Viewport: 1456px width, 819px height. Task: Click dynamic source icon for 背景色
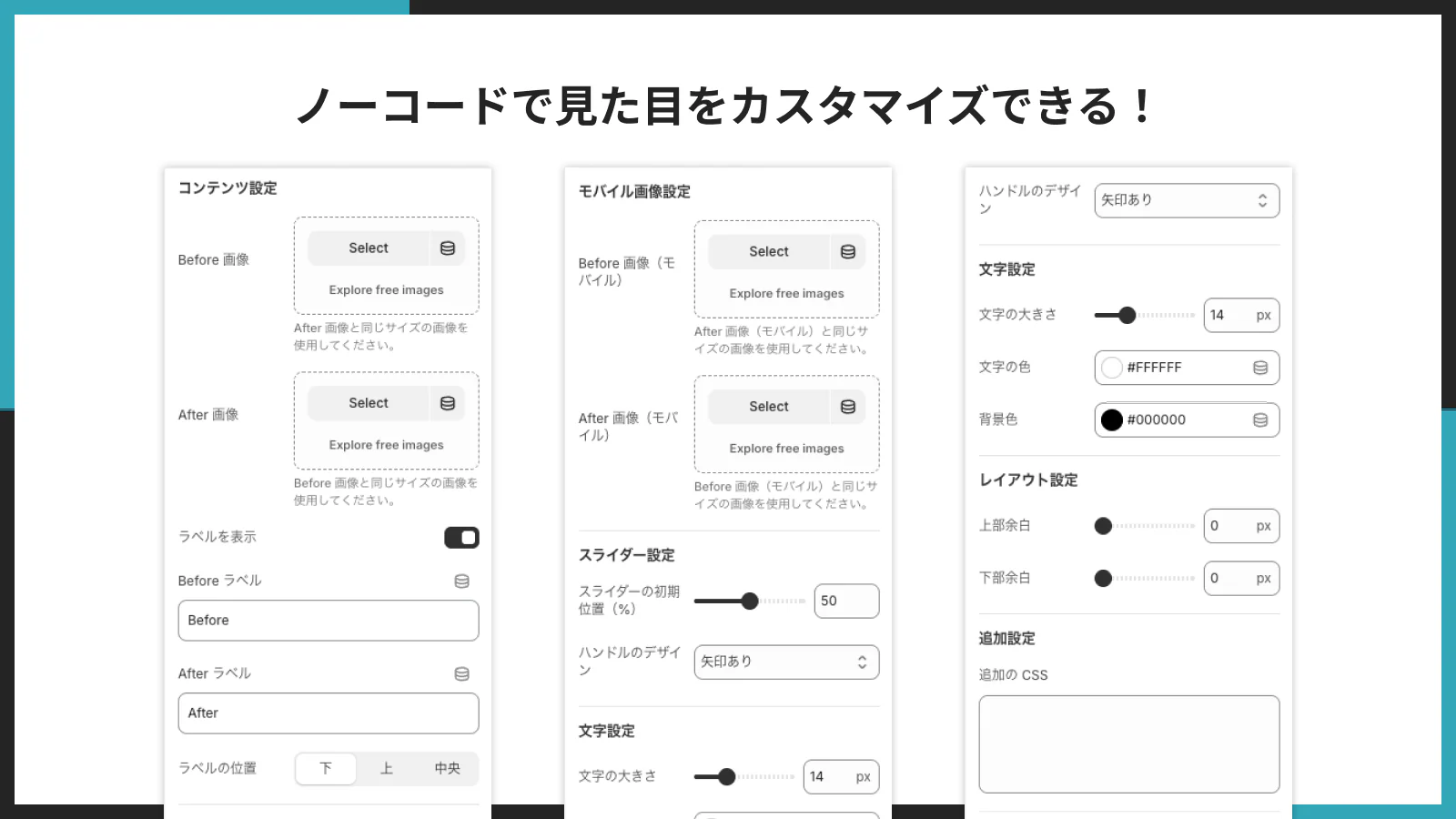pyautogui.click(x=1259, y=420)
